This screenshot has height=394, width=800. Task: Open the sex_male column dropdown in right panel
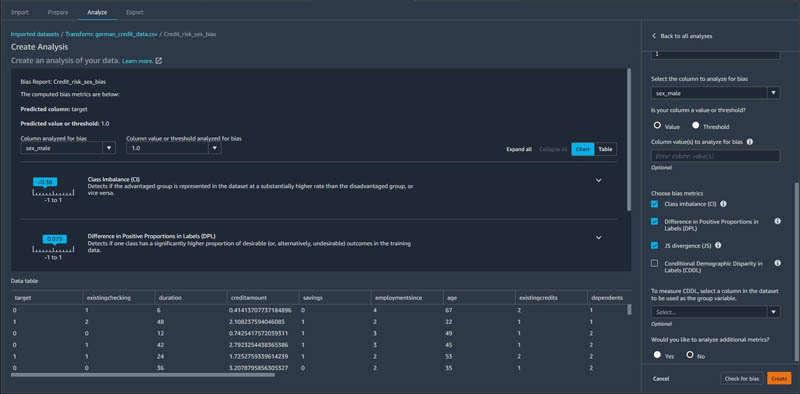715,93
